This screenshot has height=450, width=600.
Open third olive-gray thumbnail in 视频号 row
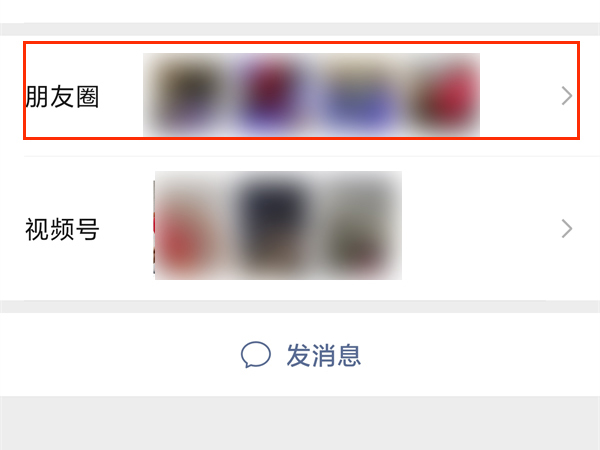359,225
